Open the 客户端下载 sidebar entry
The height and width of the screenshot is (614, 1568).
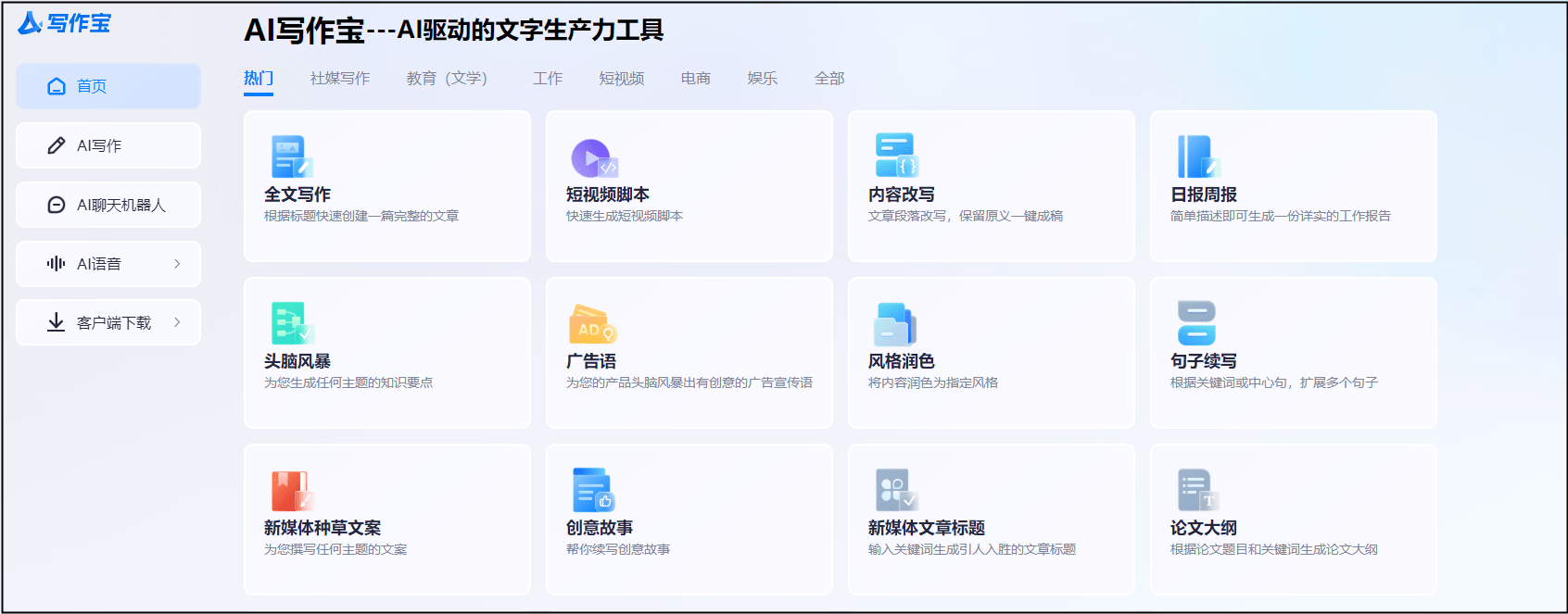(108, 322)
